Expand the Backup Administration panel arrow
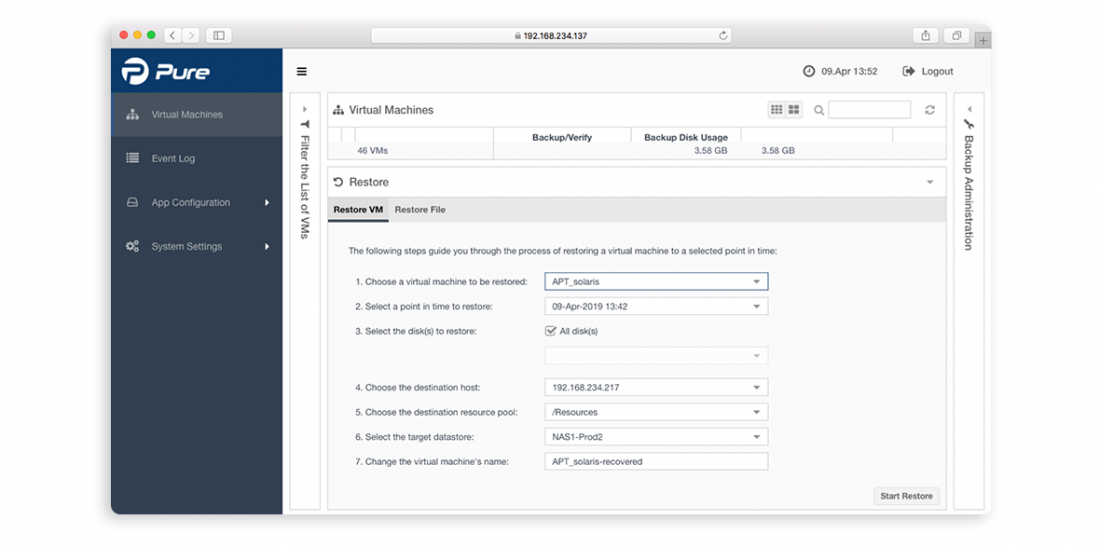 [x=969, y=109]
